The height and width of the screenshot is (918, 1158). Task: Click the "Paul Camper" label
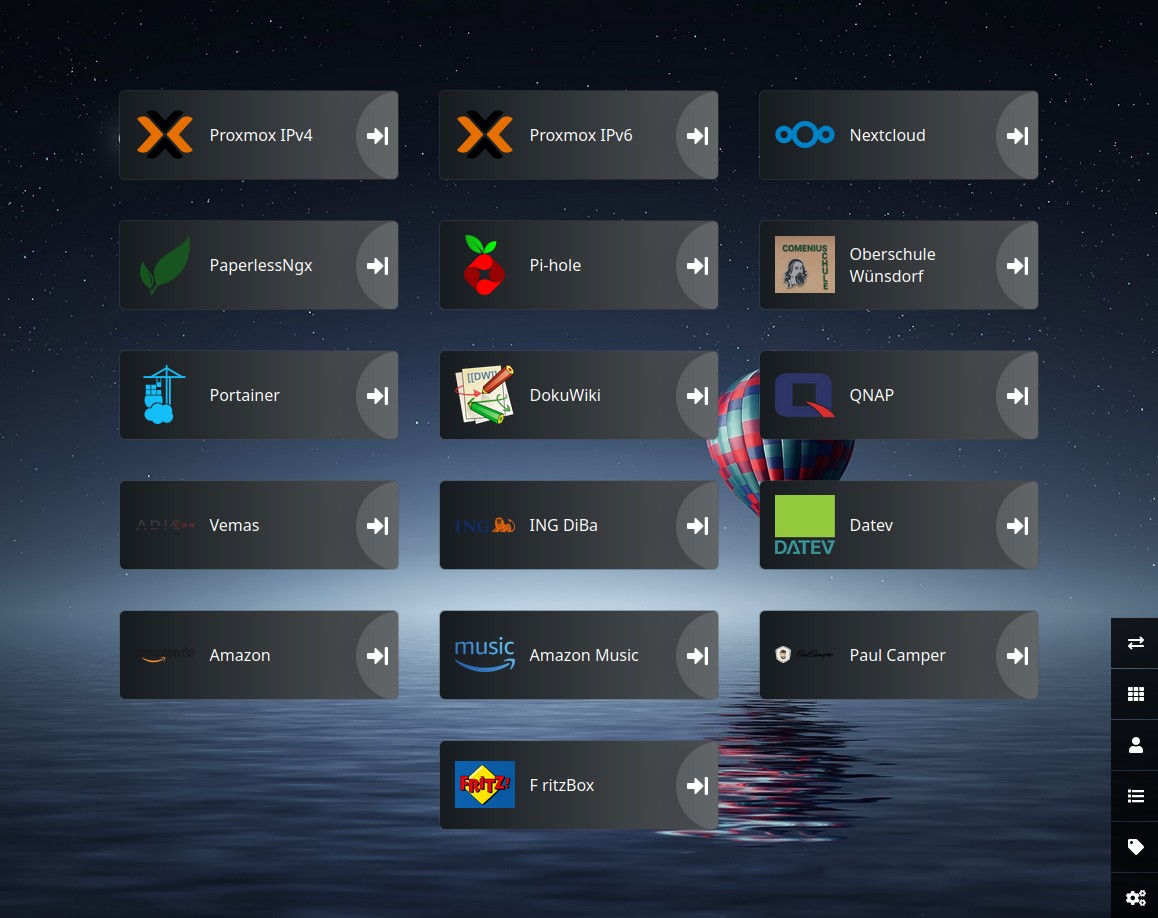(897, 656)
